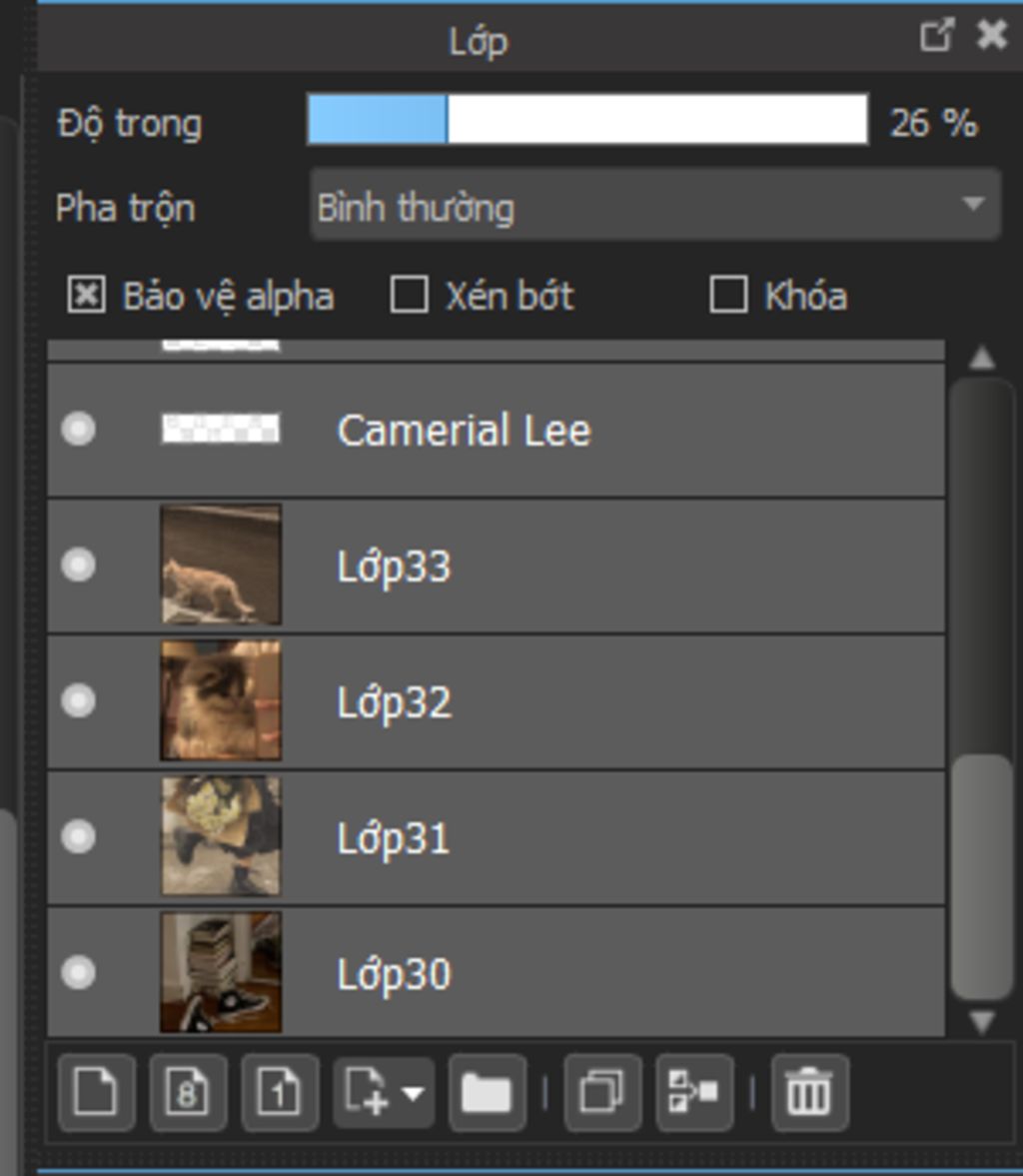Toggle visibility of Camerial Lee layer

point(78,430)
